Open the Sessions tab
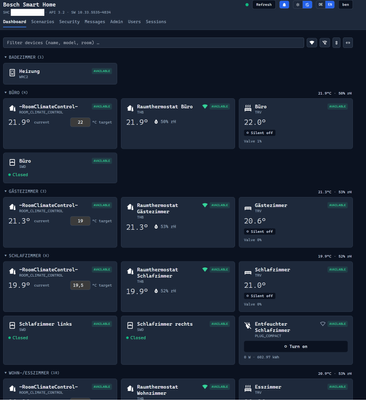Image resolution: width=366 pixels, height=400 pixels. [156, 22]
